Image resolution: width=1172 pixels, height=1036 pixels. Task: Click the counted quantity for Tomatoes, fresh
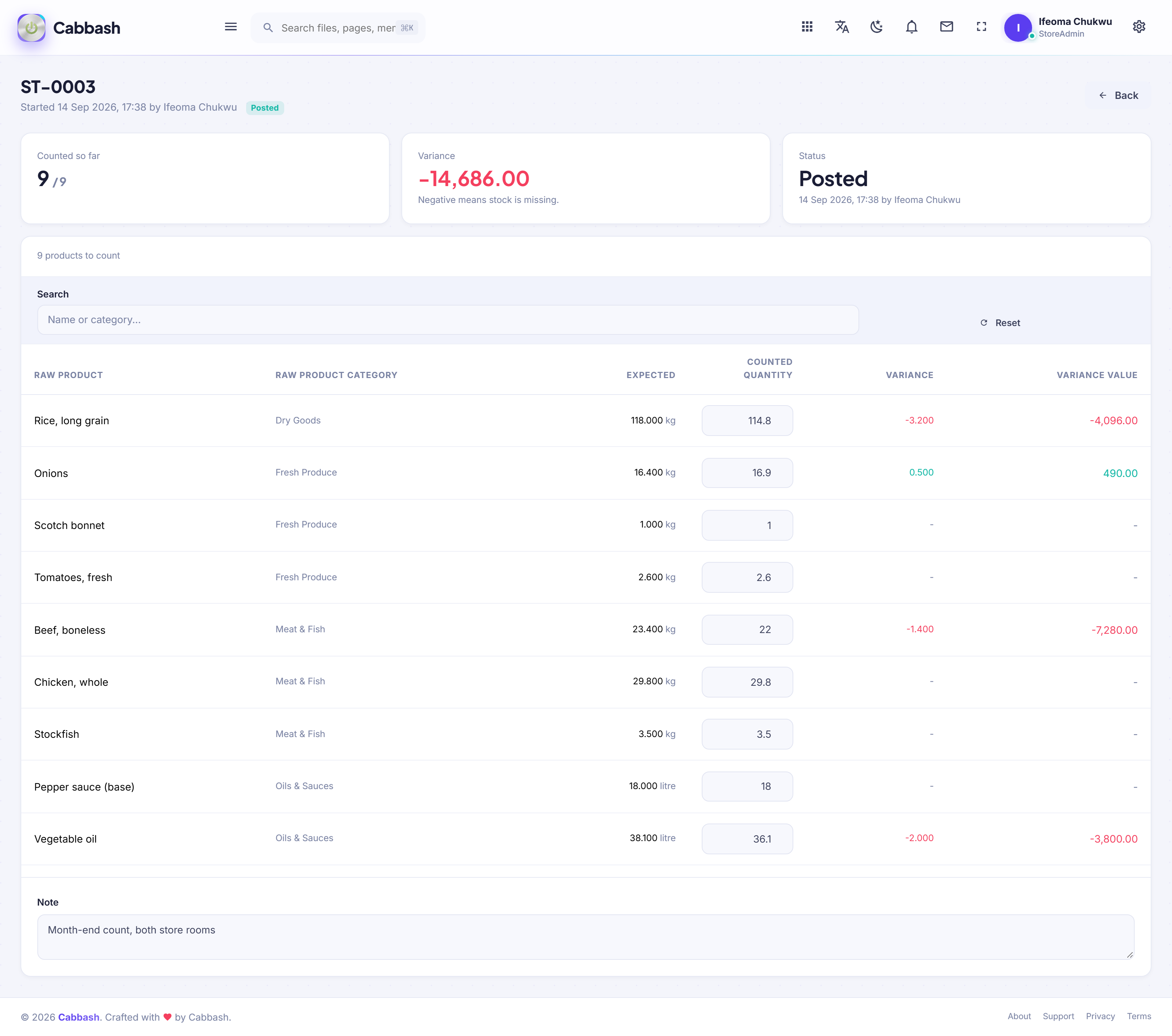point(747,578)
